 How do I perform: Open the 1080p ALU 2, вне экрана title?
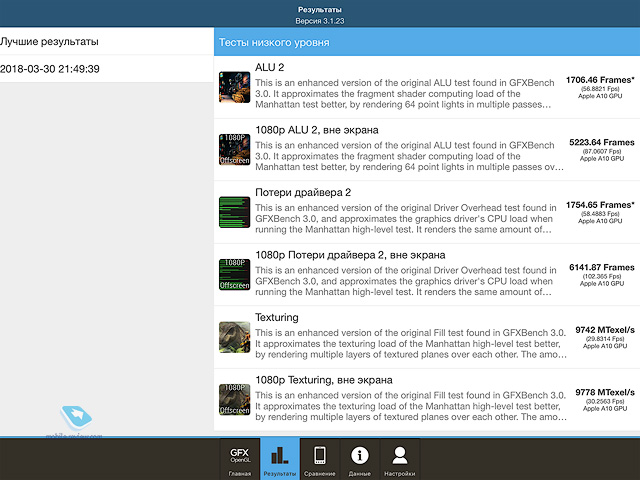pos(317,130)
